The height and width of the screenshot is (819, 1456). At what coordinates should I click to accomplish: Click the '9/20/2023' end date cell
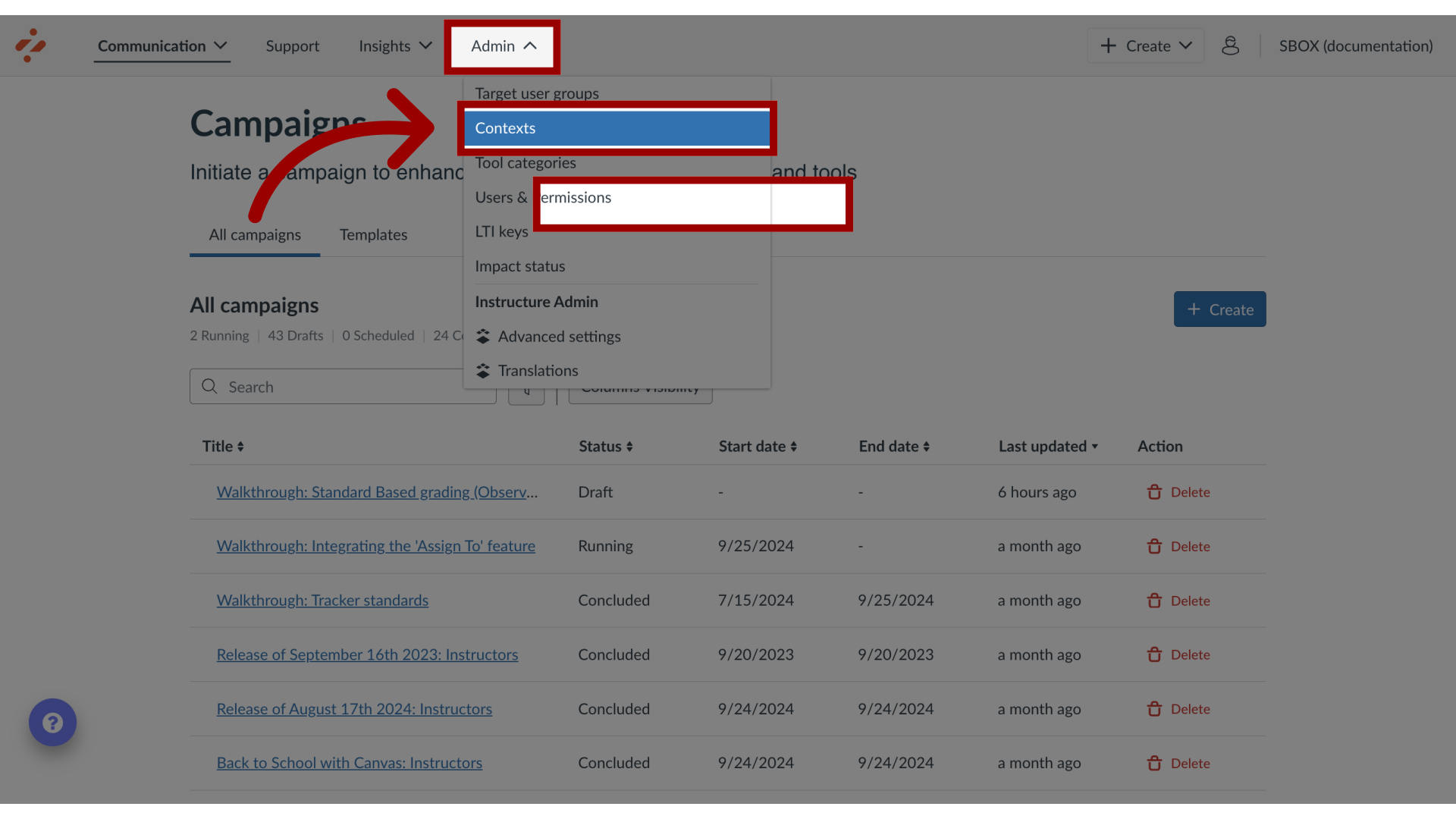tap(896, 654)
